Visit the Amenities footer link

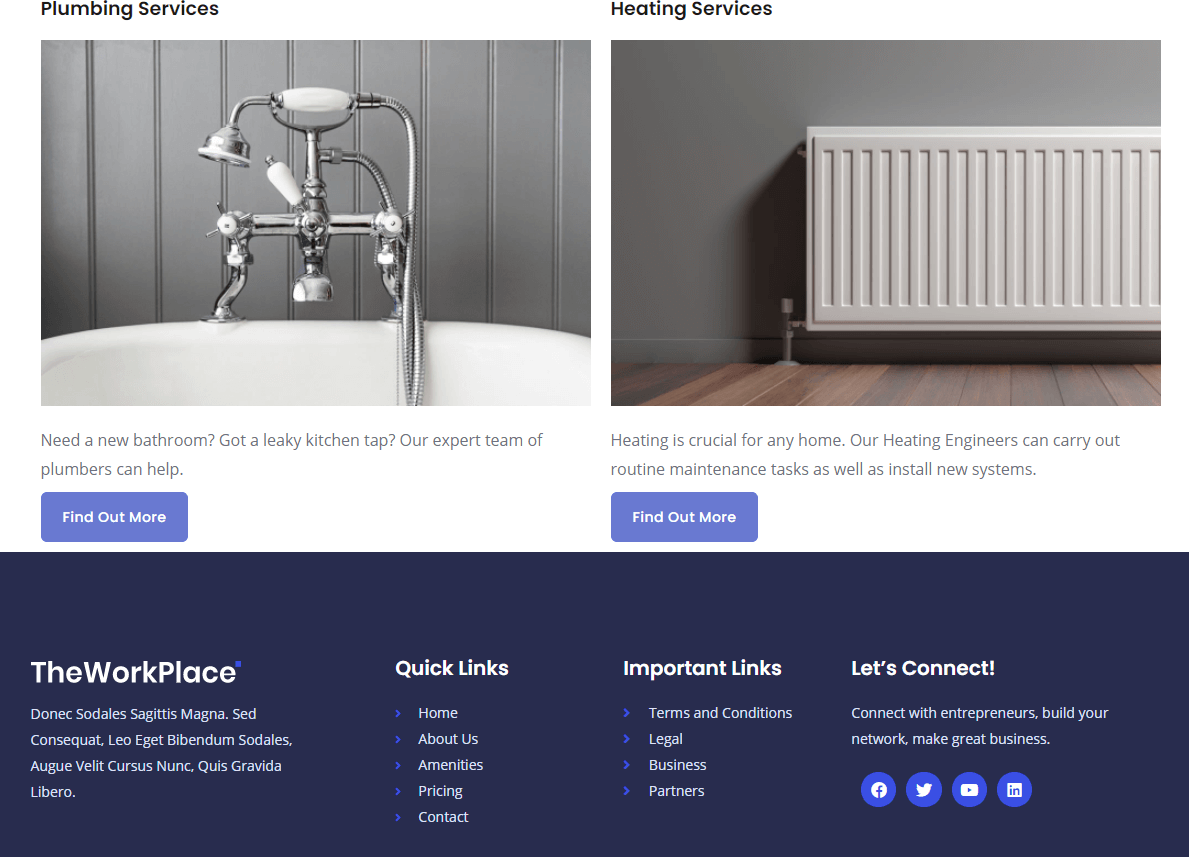click(x=450, y=764)
